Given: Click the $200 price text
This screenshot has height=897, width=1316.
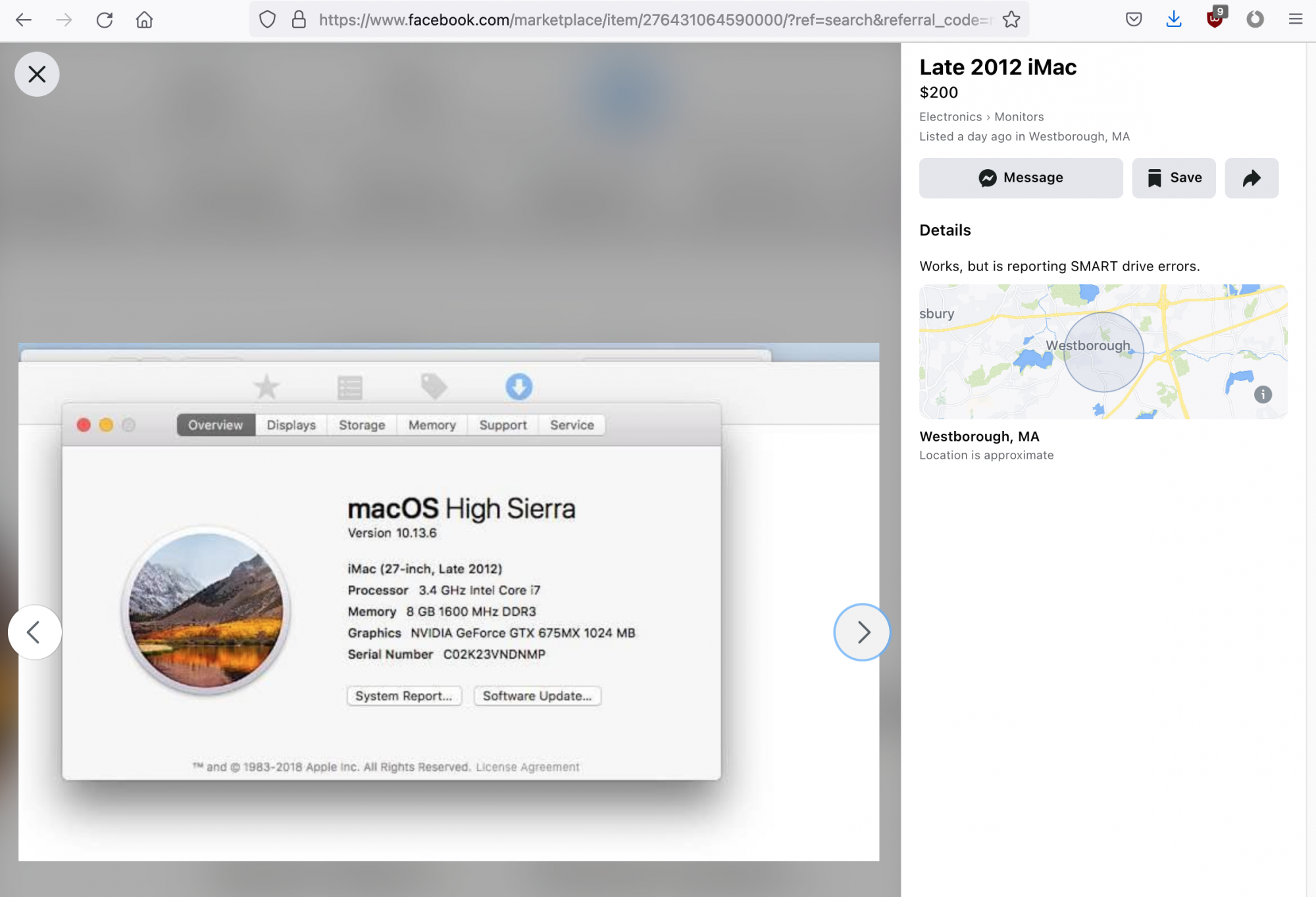Looking at the screenshot, I should 938,92.
